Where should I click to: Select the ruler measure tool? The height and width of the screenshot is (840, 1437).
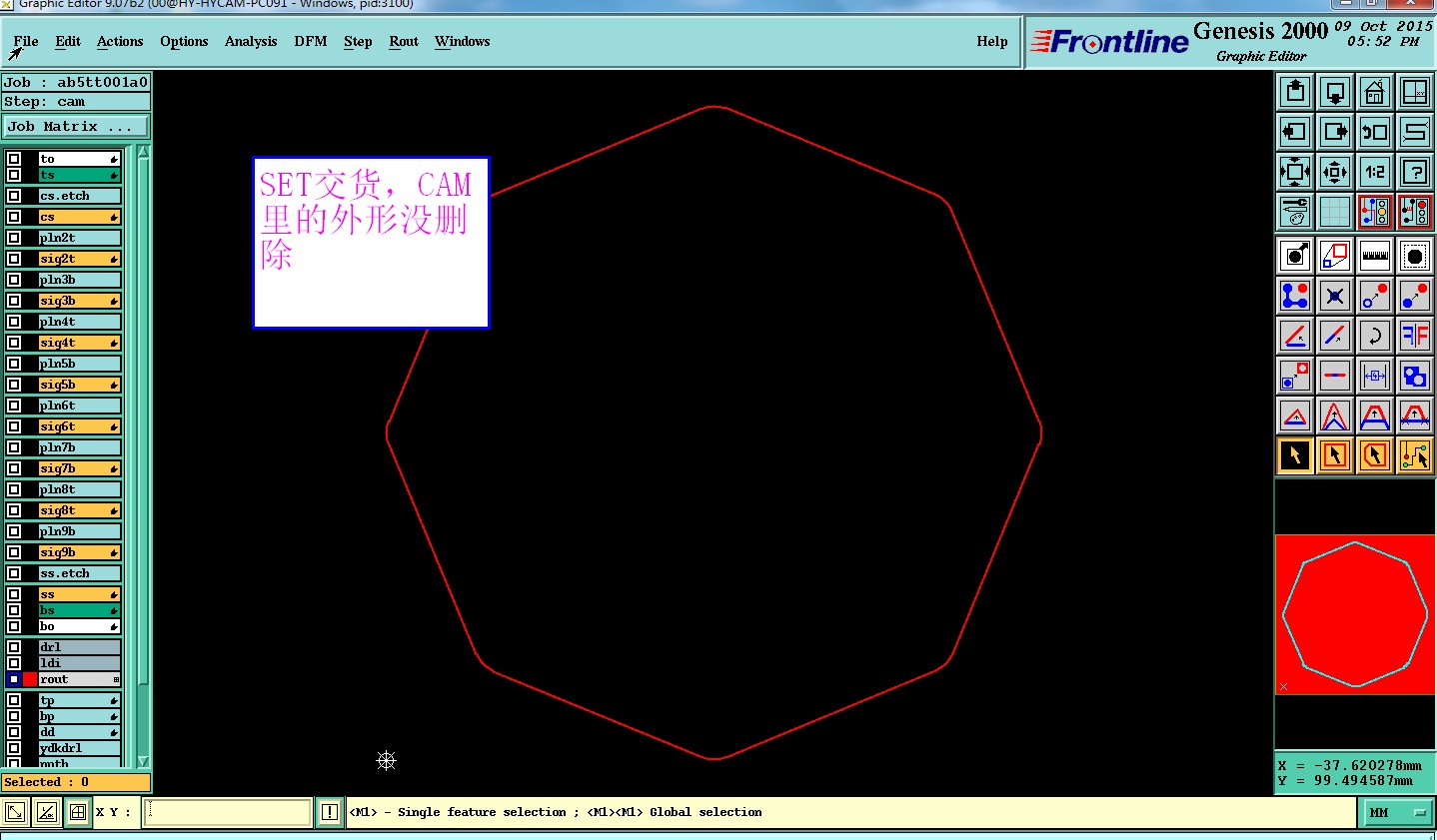point(1375,256)
